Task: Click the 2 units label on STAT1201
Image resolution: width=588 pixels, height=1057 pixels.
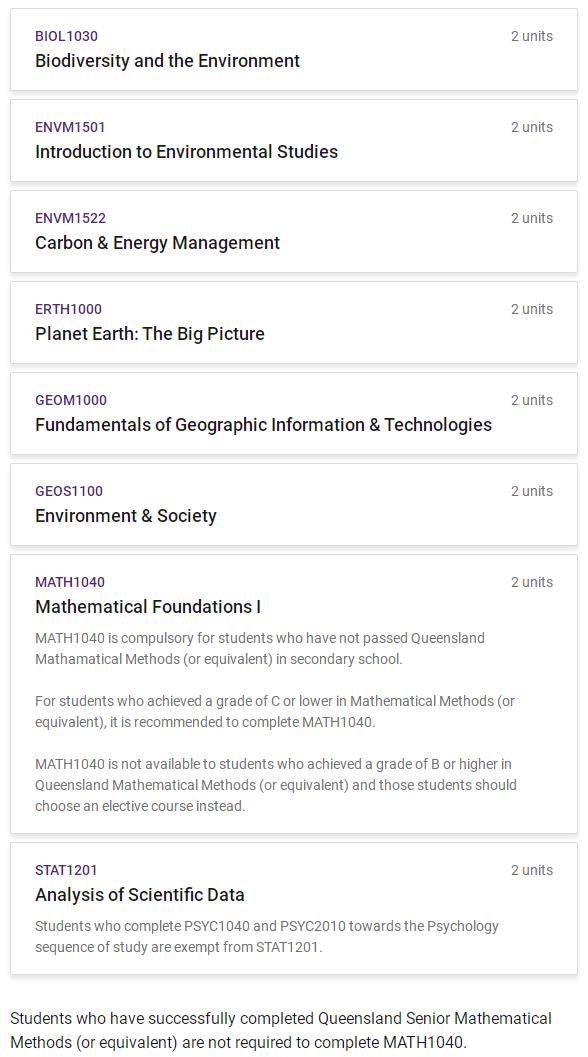Action: (x=531, y=870)
